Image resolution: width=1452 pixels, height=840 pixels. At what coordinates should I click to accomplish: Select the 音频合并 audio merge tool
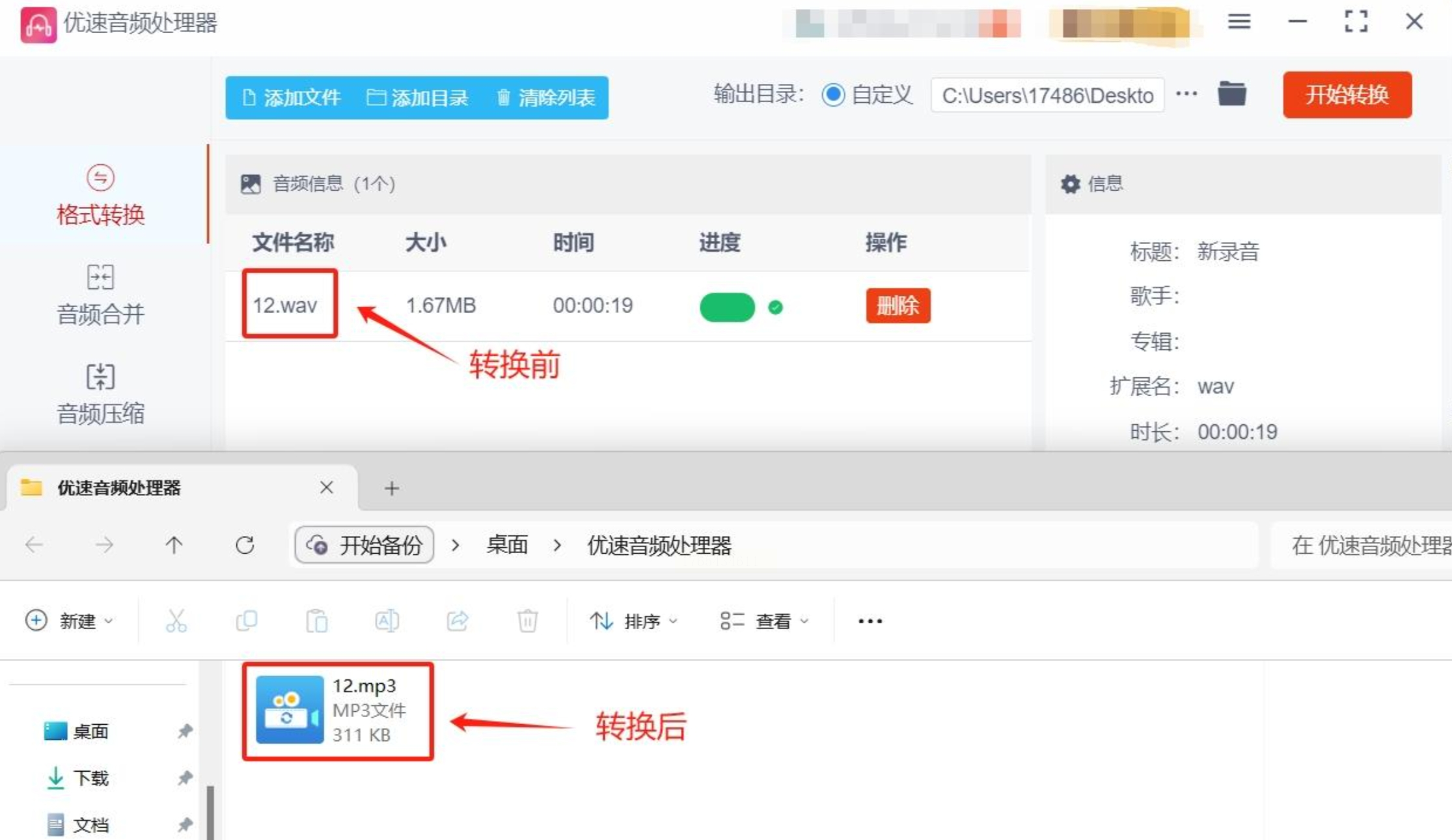tap(100, 295)
